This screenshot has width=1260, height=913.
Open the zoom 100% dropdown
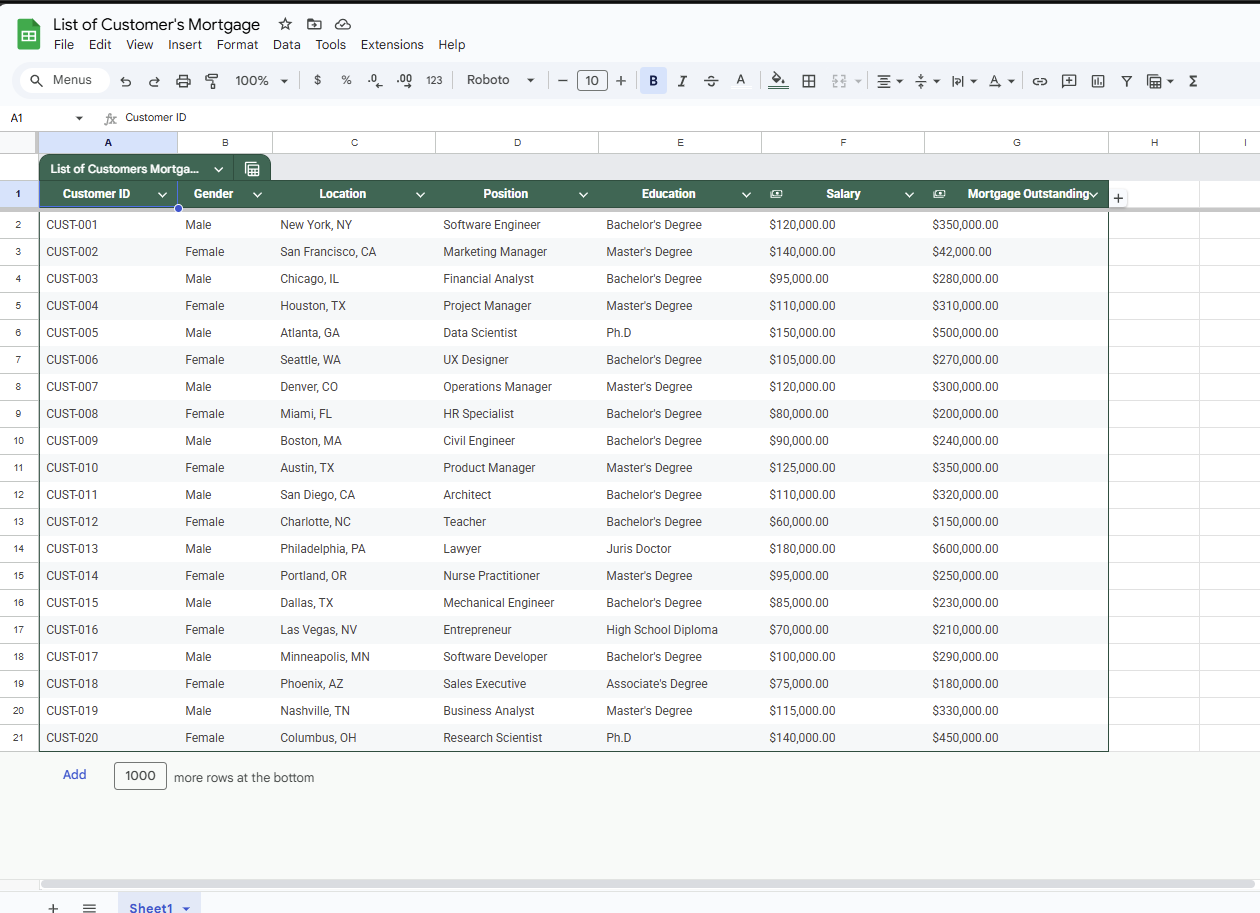(x=261, y=81)
